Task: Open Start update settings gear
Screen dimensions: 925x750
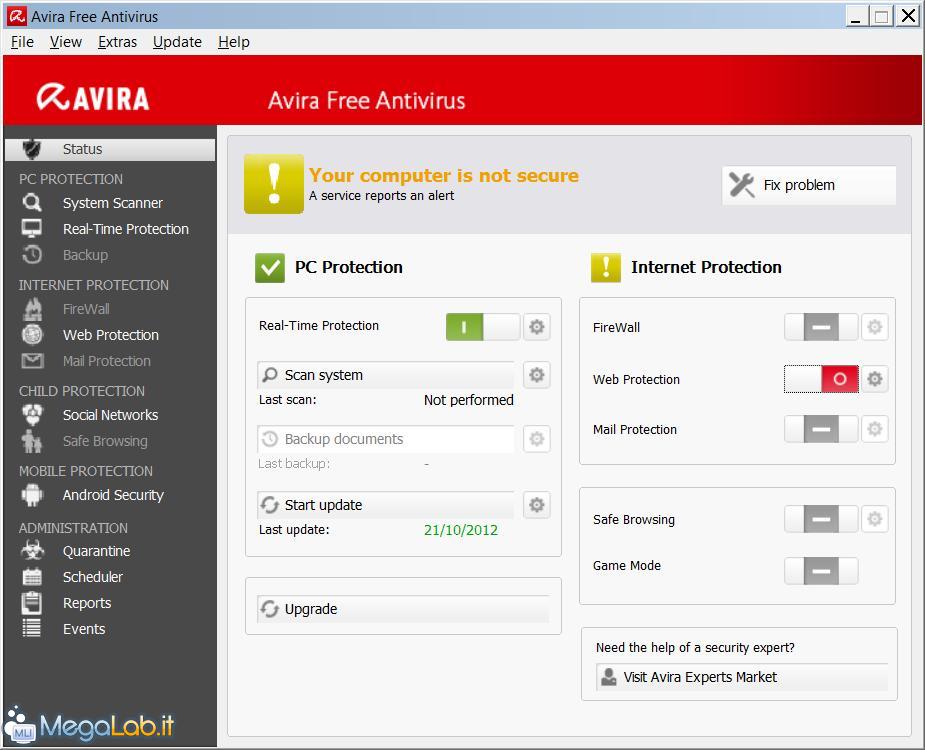Action: tap(536, 505)
